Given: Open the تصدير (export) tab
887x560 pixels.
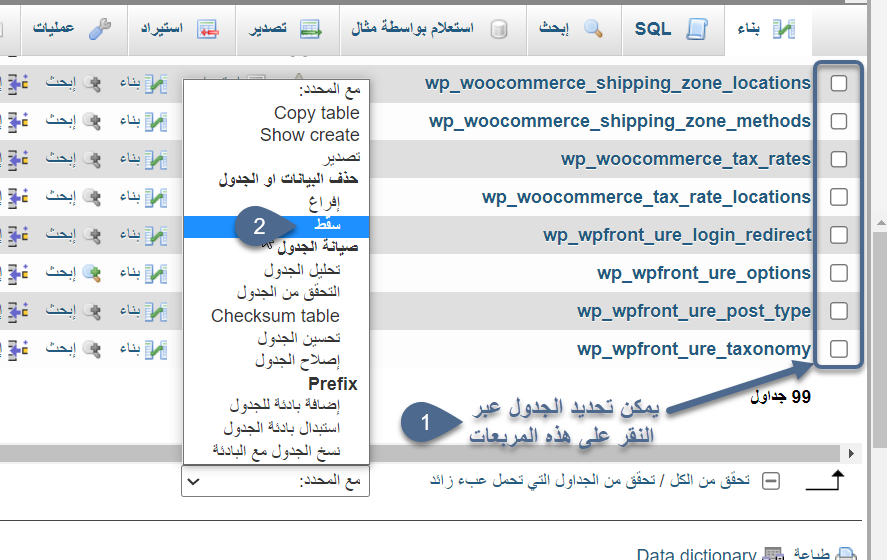Looking at the screenshot, I should (285, 29).
